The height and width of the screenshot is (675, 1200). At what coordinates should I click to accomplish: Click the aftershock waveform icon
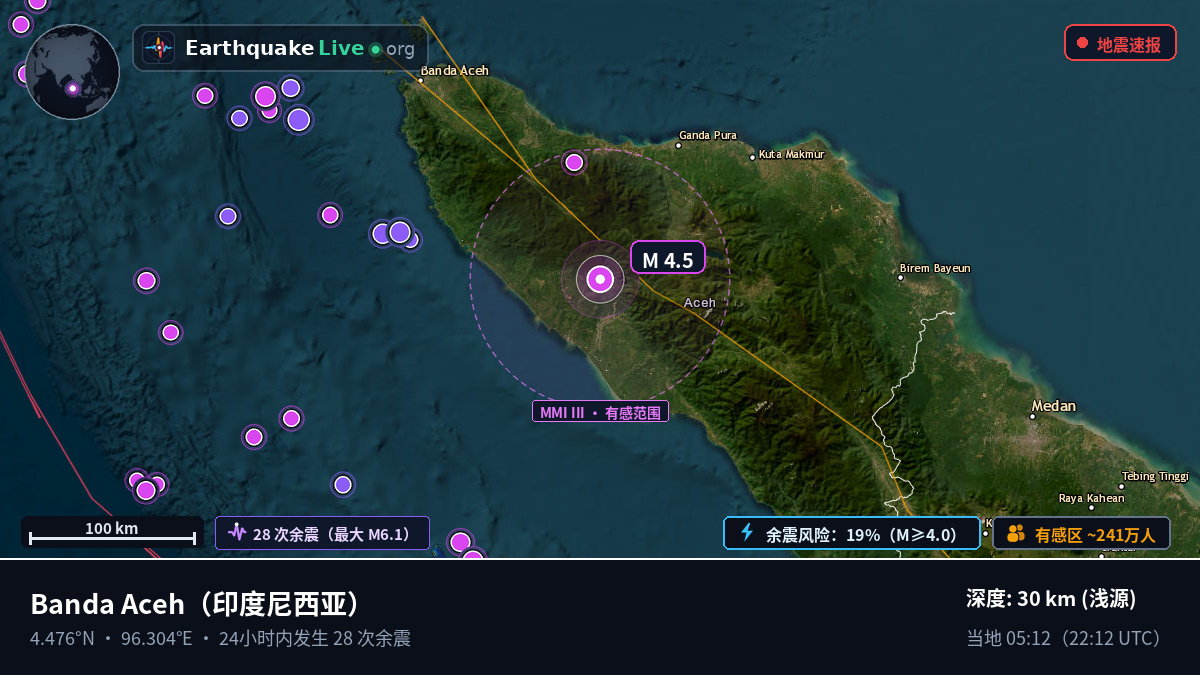pos(236,533)
